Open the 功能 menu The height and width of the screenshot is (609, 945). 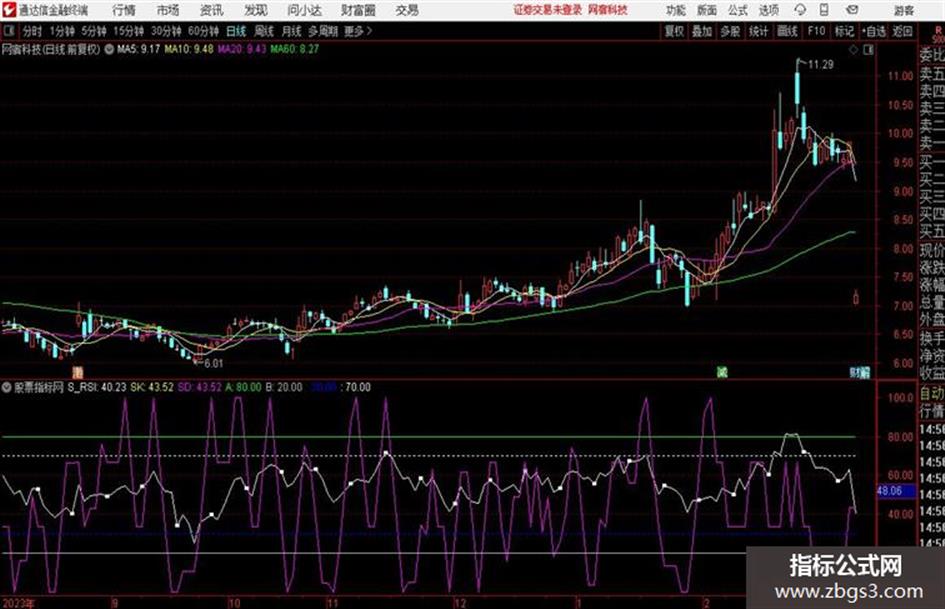[x=676, y=10]
